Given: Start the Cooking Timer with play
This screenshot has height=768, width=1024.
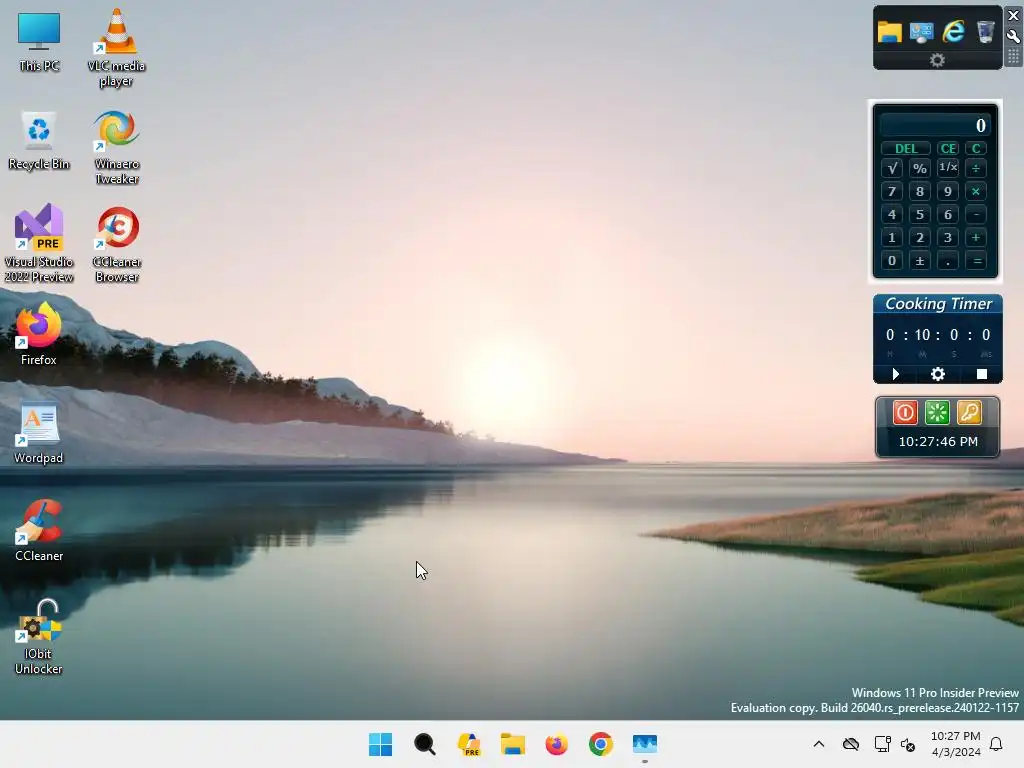Looking at the screenshot, I should click(x=895, y=374).
